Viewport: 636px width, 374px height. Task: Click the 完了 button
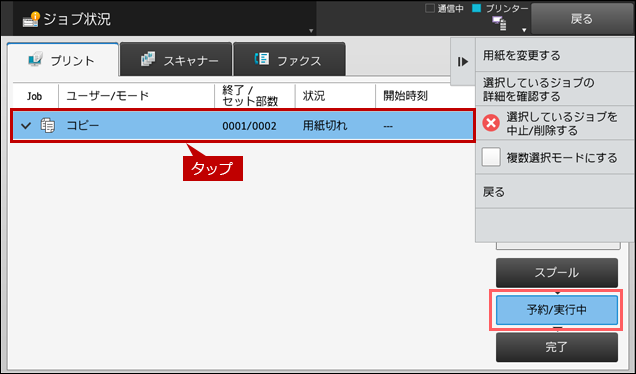pyautogui.click(x=557, y=347)
